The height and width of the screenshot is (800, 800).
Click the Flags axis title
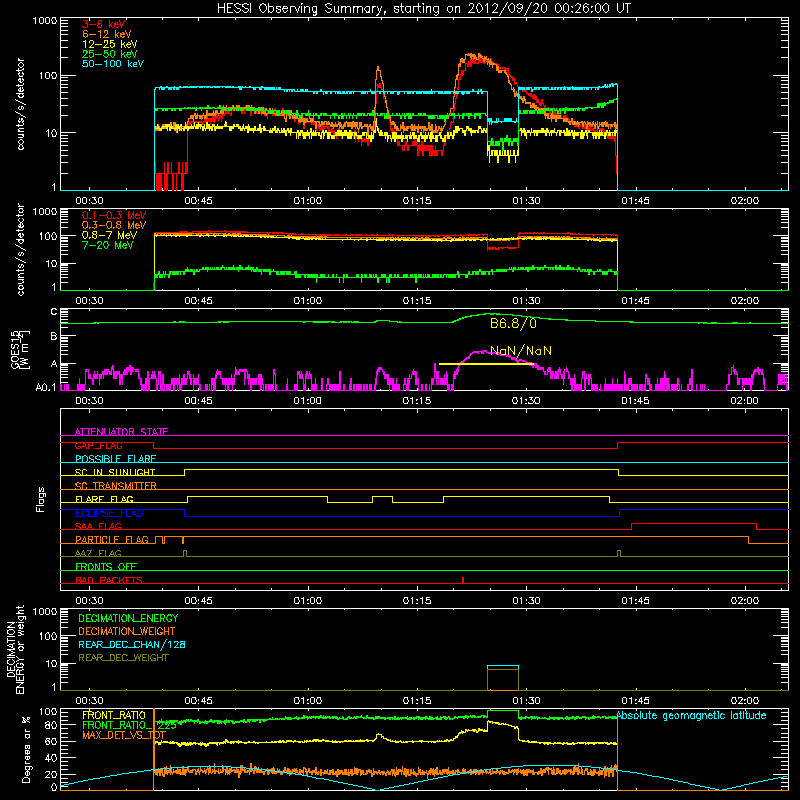40,499
